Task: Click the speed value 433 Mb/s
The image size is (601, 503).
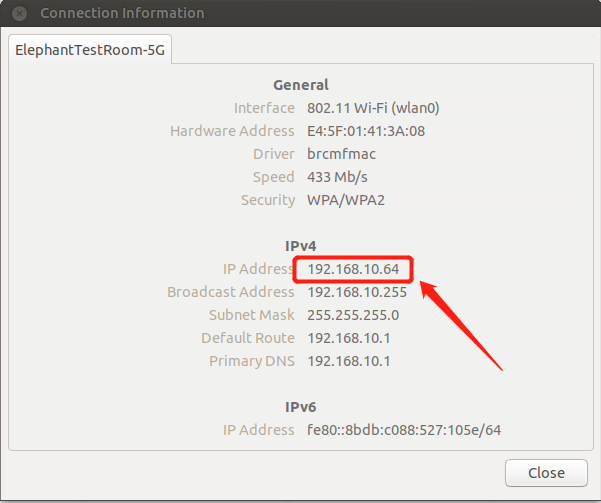Action: [x=336, y=177]
